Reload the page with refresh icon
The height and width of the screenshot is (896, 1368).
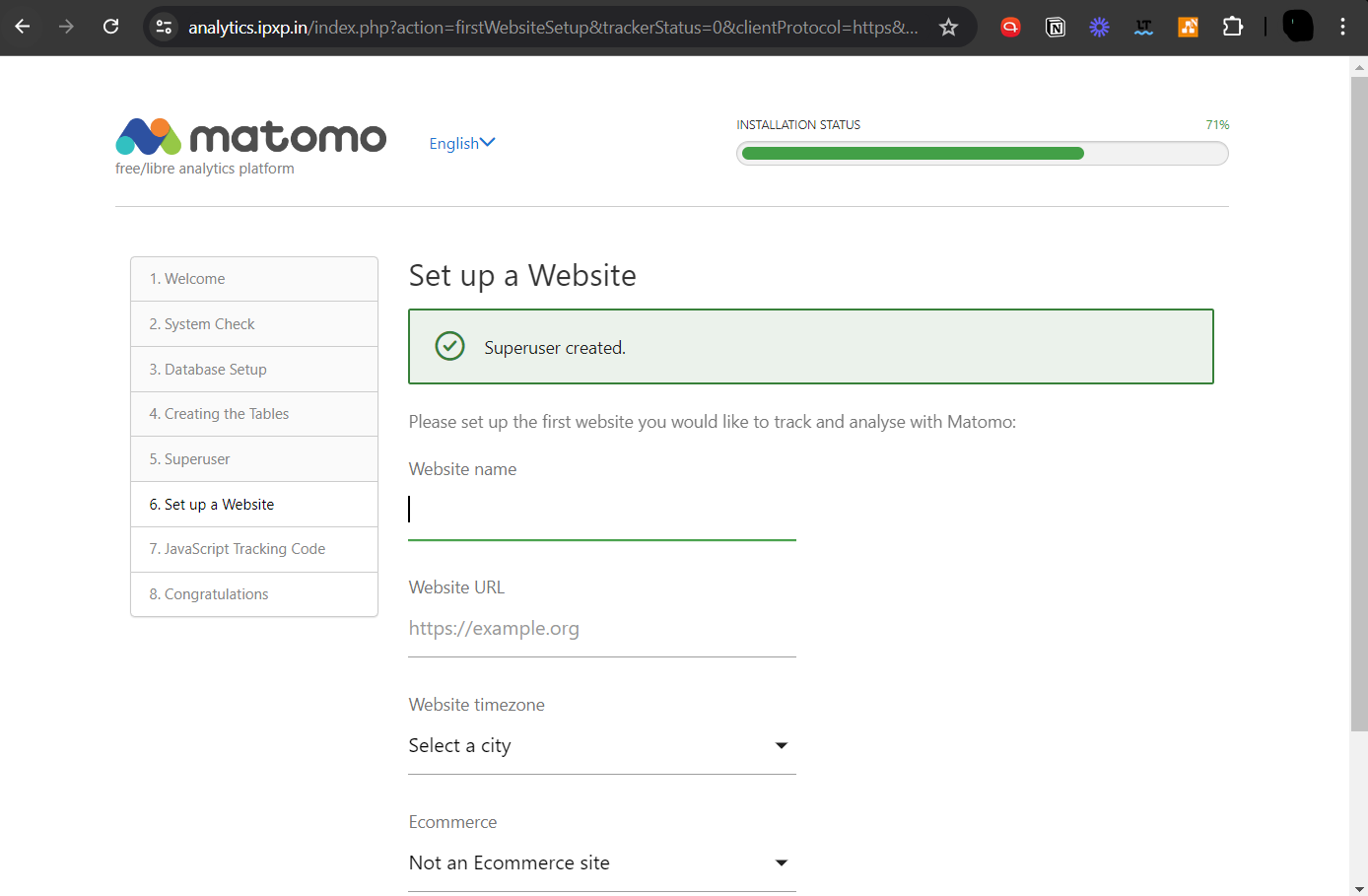pyautogui.click(x=111, y=27)
